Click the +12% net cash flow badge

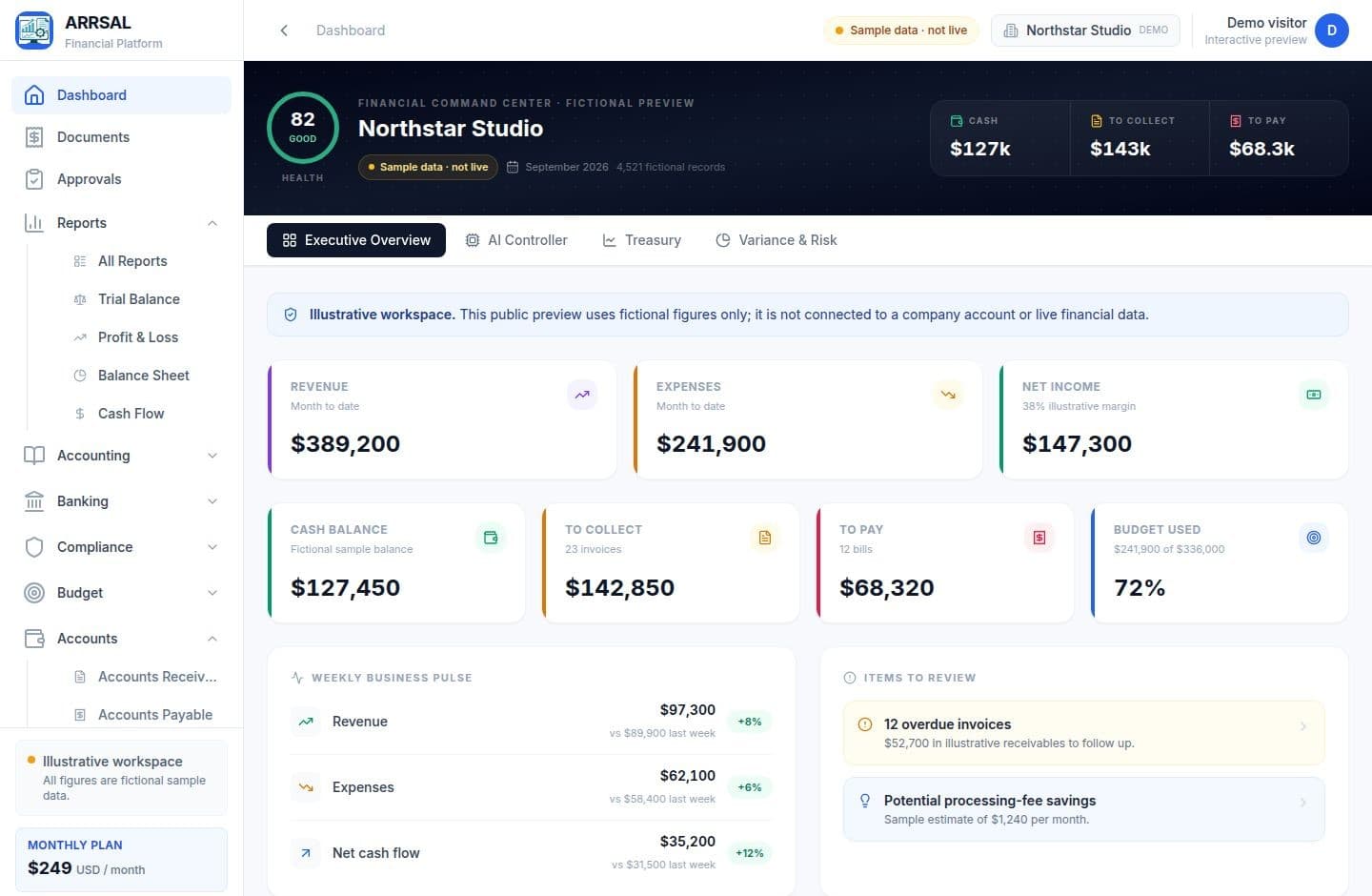750,853
